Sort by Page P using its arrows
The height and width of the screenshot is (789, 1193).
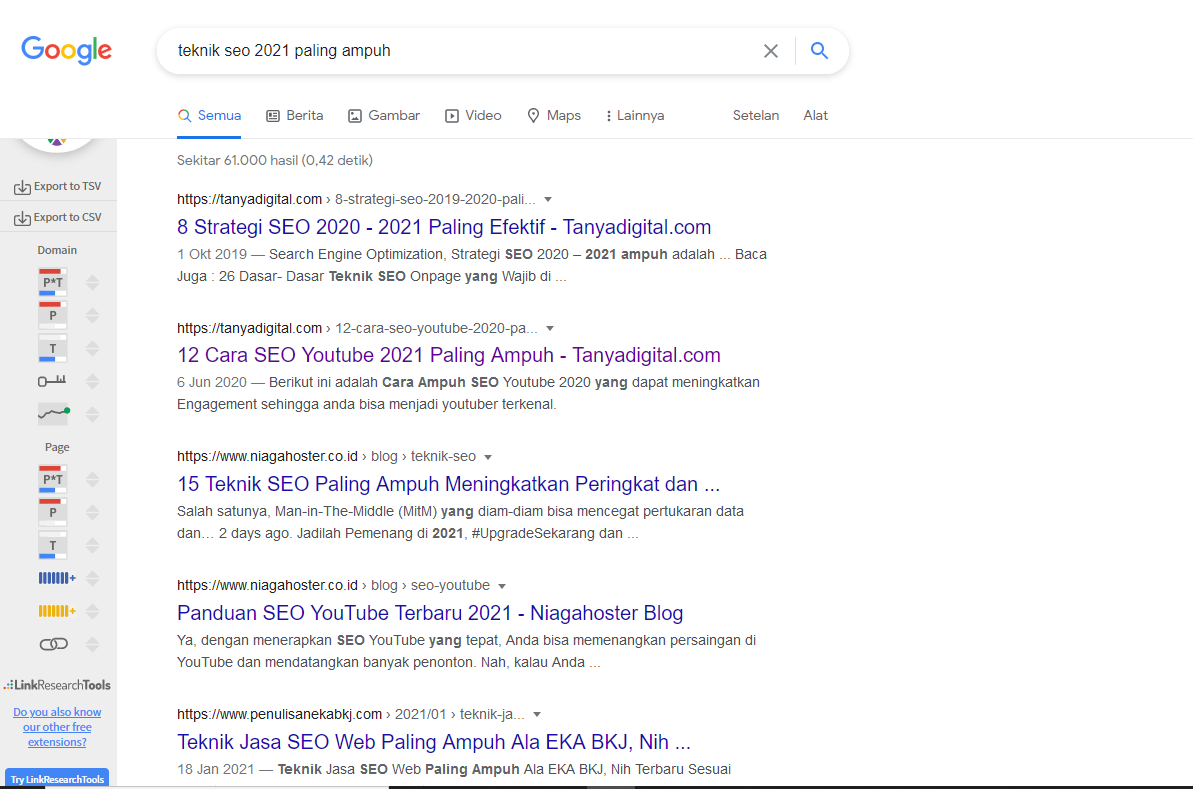[93, 512]
